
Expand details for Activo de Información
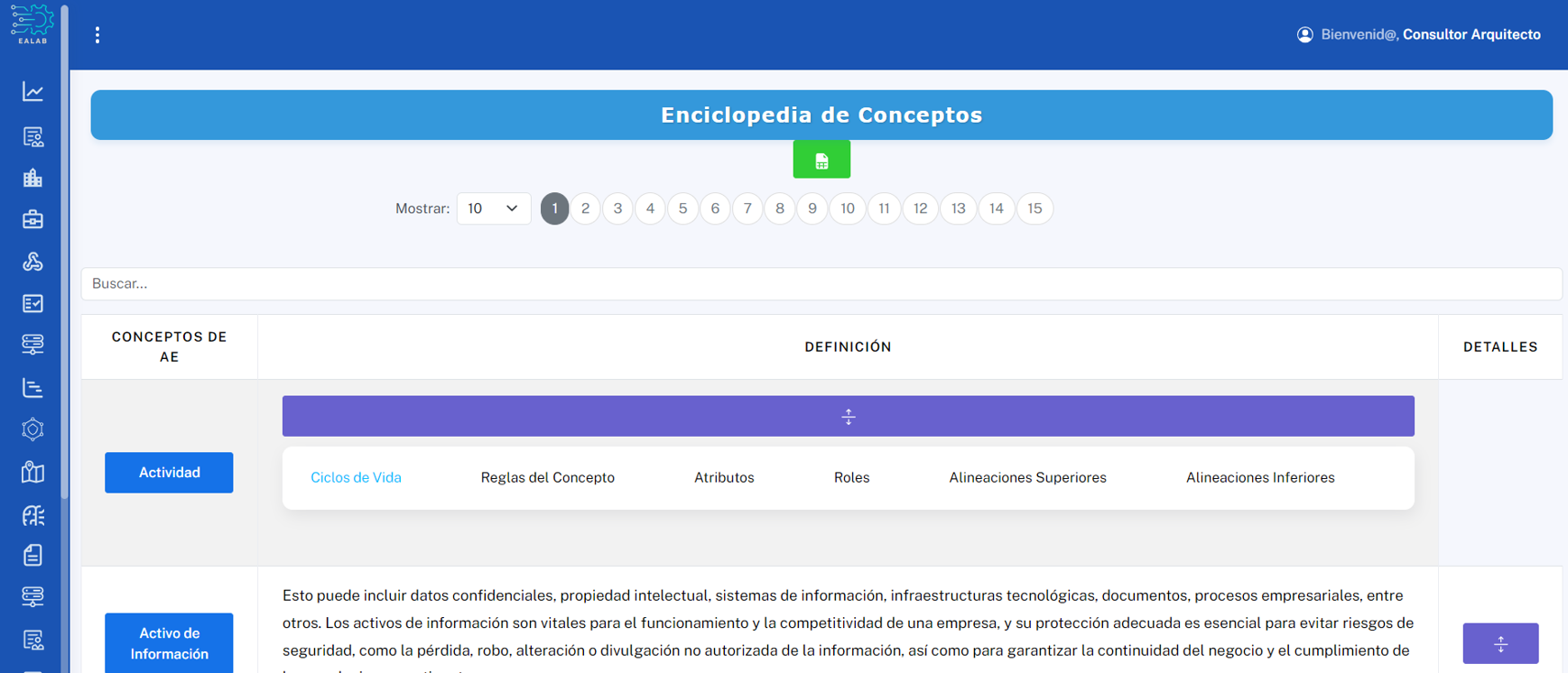point(1499,643)
